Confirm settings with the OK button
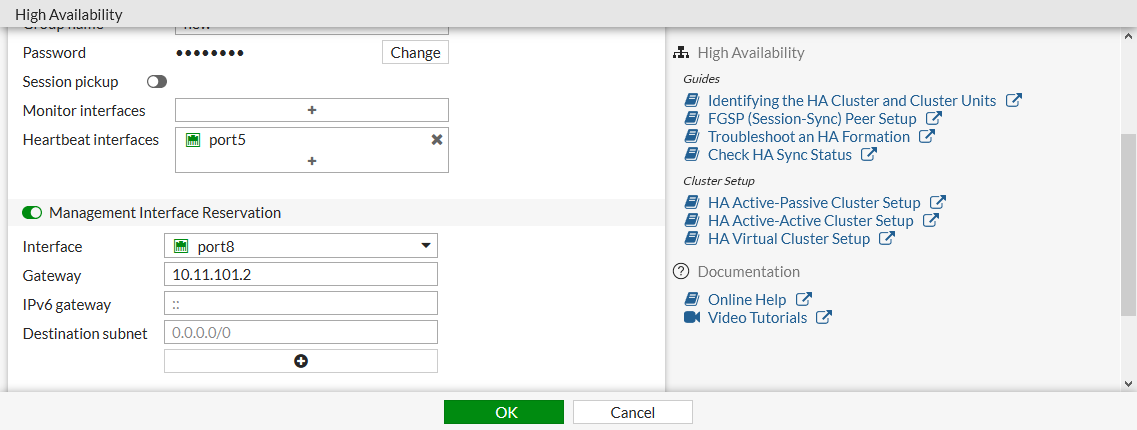The image size is (1137, 430). [504, 412]
